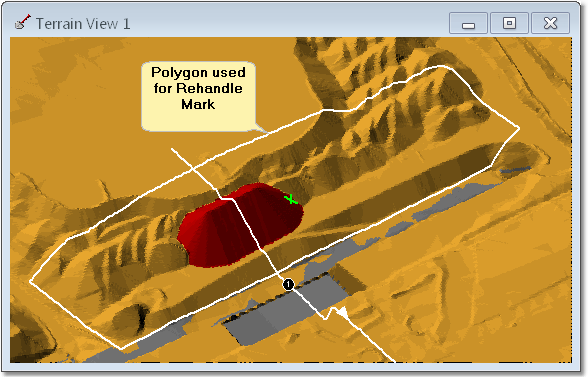
Task: Close the Terrain View 1 window
Action: point(550,23)
